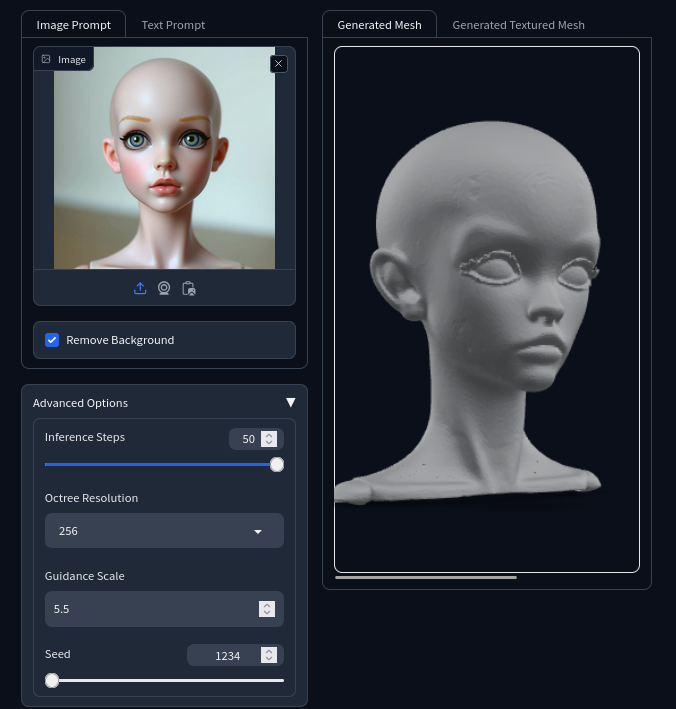Click the generated 3D mesh viewer
Viewport: 676px width, 709px height.
[x=487, y=309]
